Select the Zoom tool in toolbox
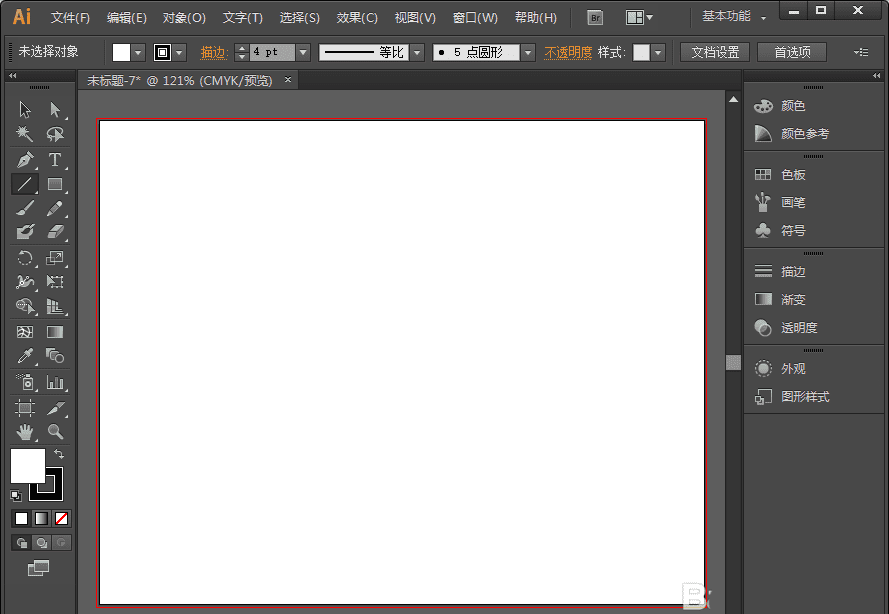Screen dimensions: 889x614 tap(55, 432)
